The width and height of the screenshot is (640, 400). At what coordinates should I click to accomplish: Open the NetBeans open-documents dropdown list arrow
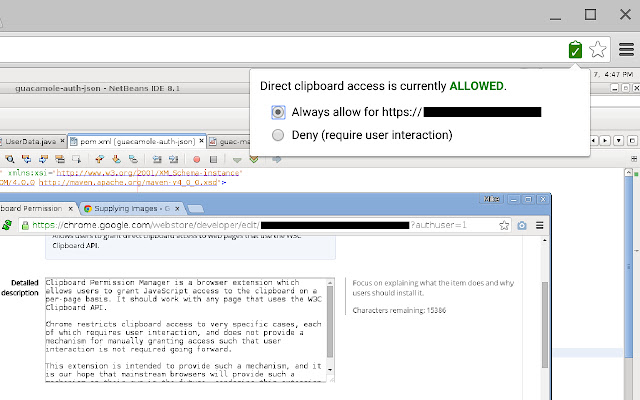click(619, 140)
